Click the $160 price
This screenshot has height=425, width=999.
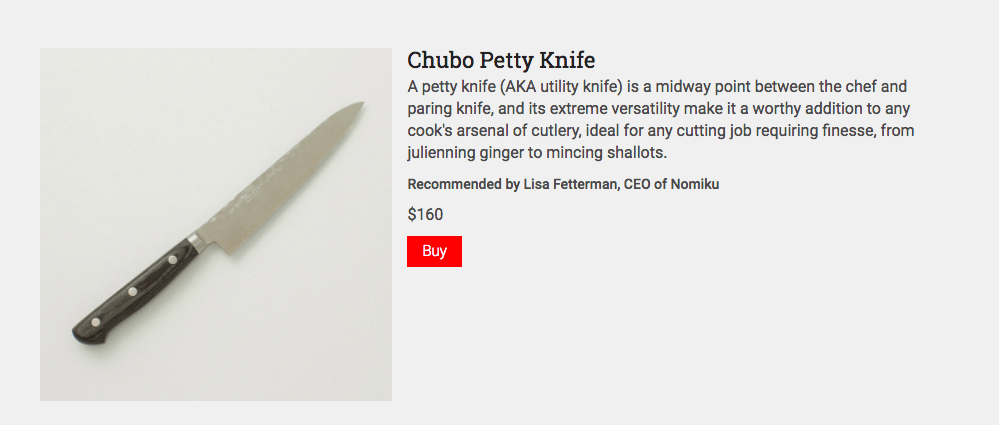pyautogui.click(x=425, y=214)
